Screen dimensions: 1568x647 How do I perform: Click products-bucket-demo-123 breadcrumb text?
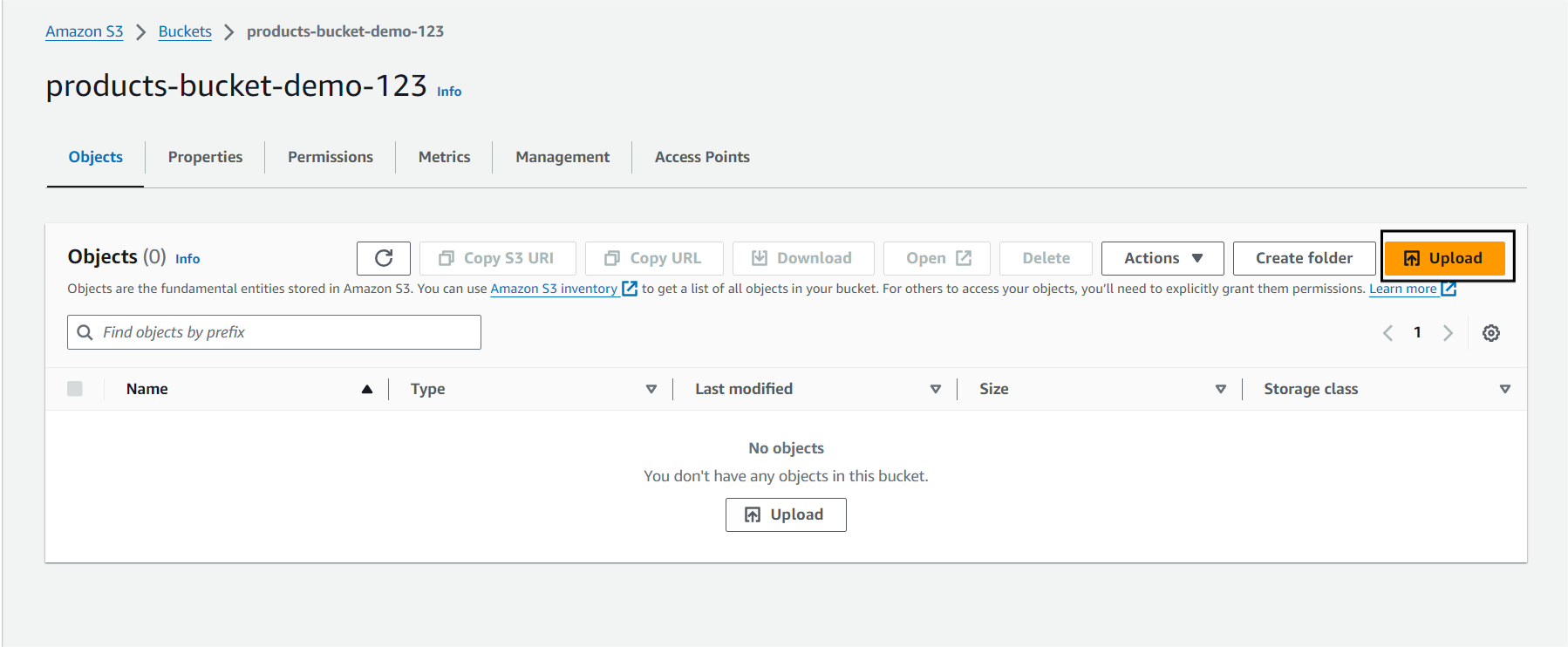click(x=345, y=31)
